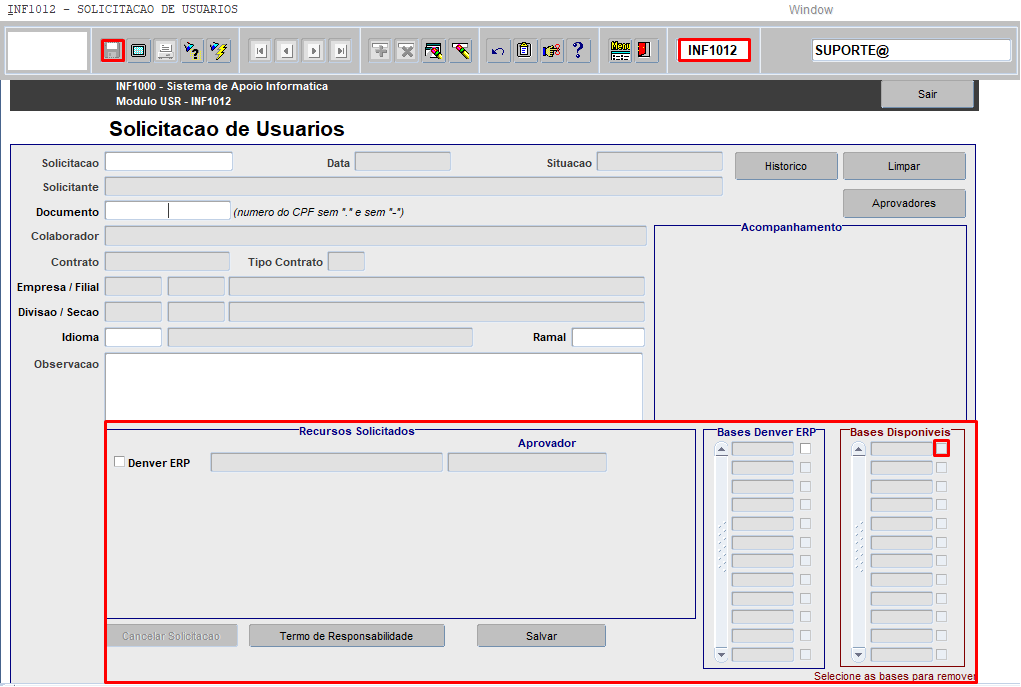Click the red exit door icon
This screenshot has width=1021, height=687.
pyautogui.click(x=646, y=51)
